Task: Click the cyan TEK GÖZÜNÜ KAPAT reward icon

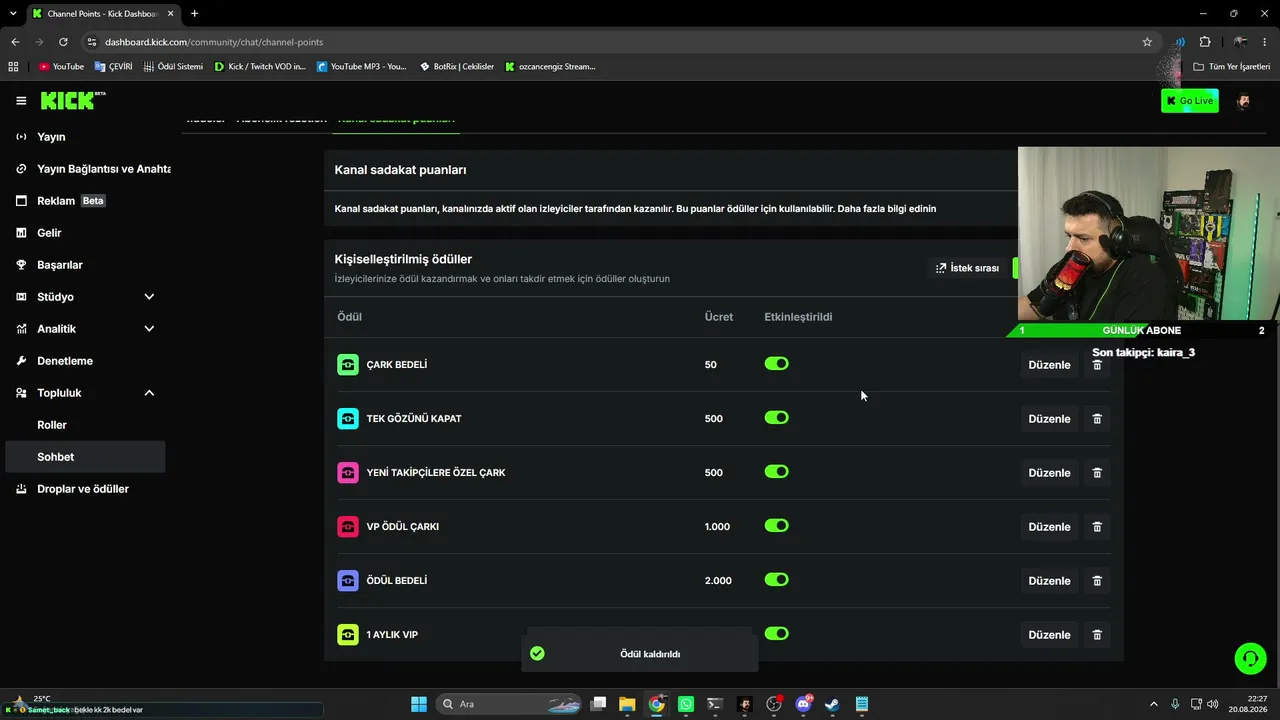Action: (x=348, y=419)
